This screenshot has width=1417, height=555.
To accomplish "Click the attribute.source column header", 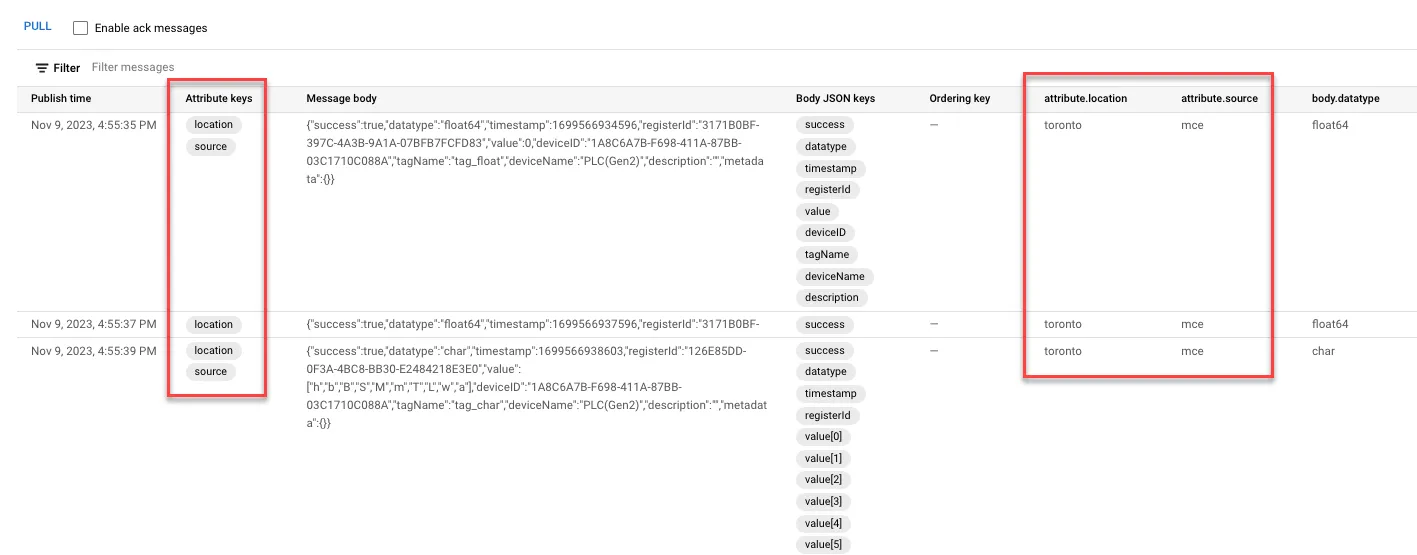I will click(x=1219, y=98).
